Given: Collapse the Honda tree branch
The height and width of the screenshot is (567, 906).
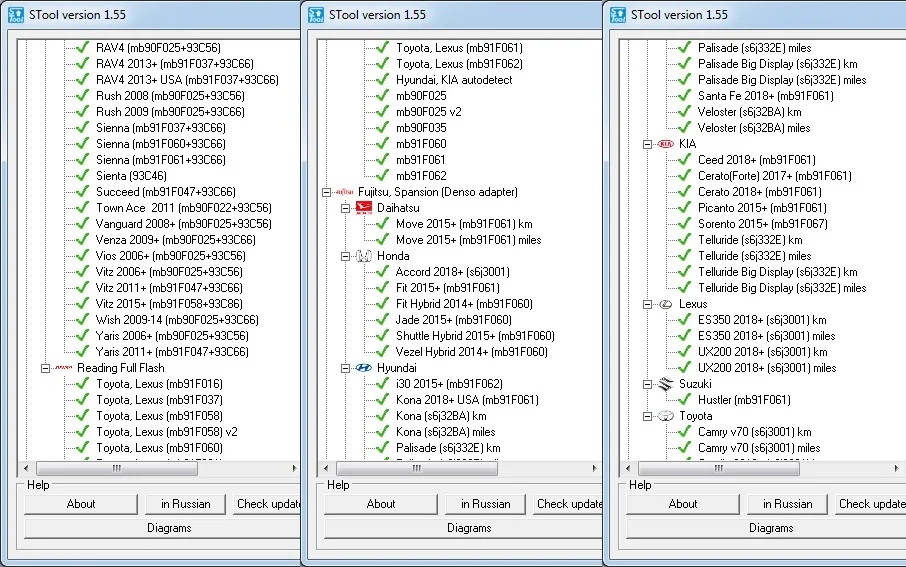Looking at the screenshot, I should 346,256.
